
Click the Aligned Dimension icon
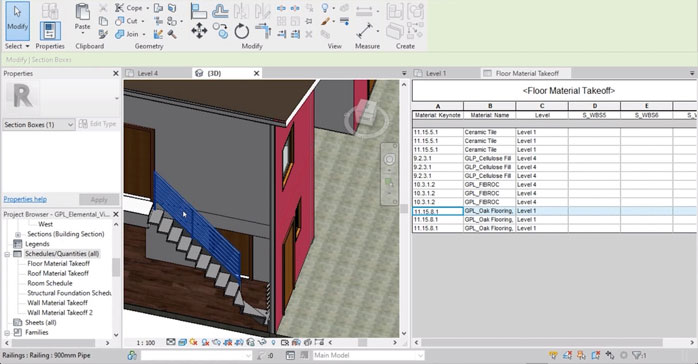tap(365, 31)
